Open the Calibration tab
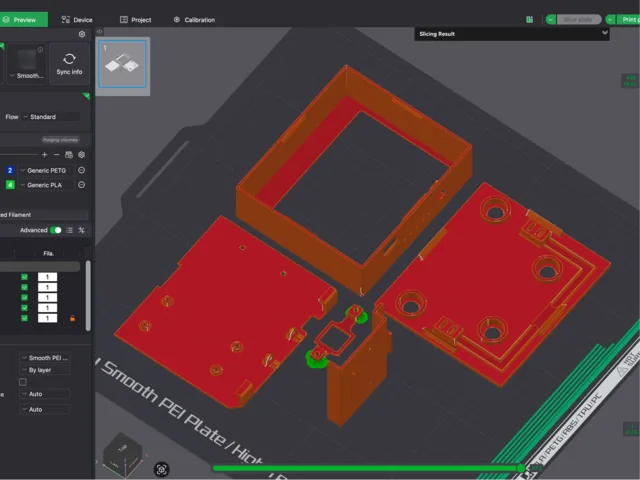 coord(194,20)
